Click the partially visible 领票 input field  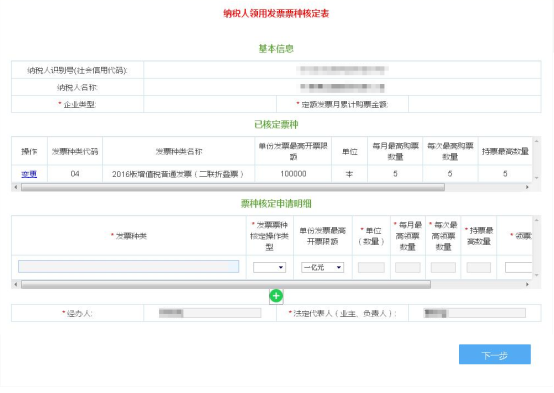(518, 267)
